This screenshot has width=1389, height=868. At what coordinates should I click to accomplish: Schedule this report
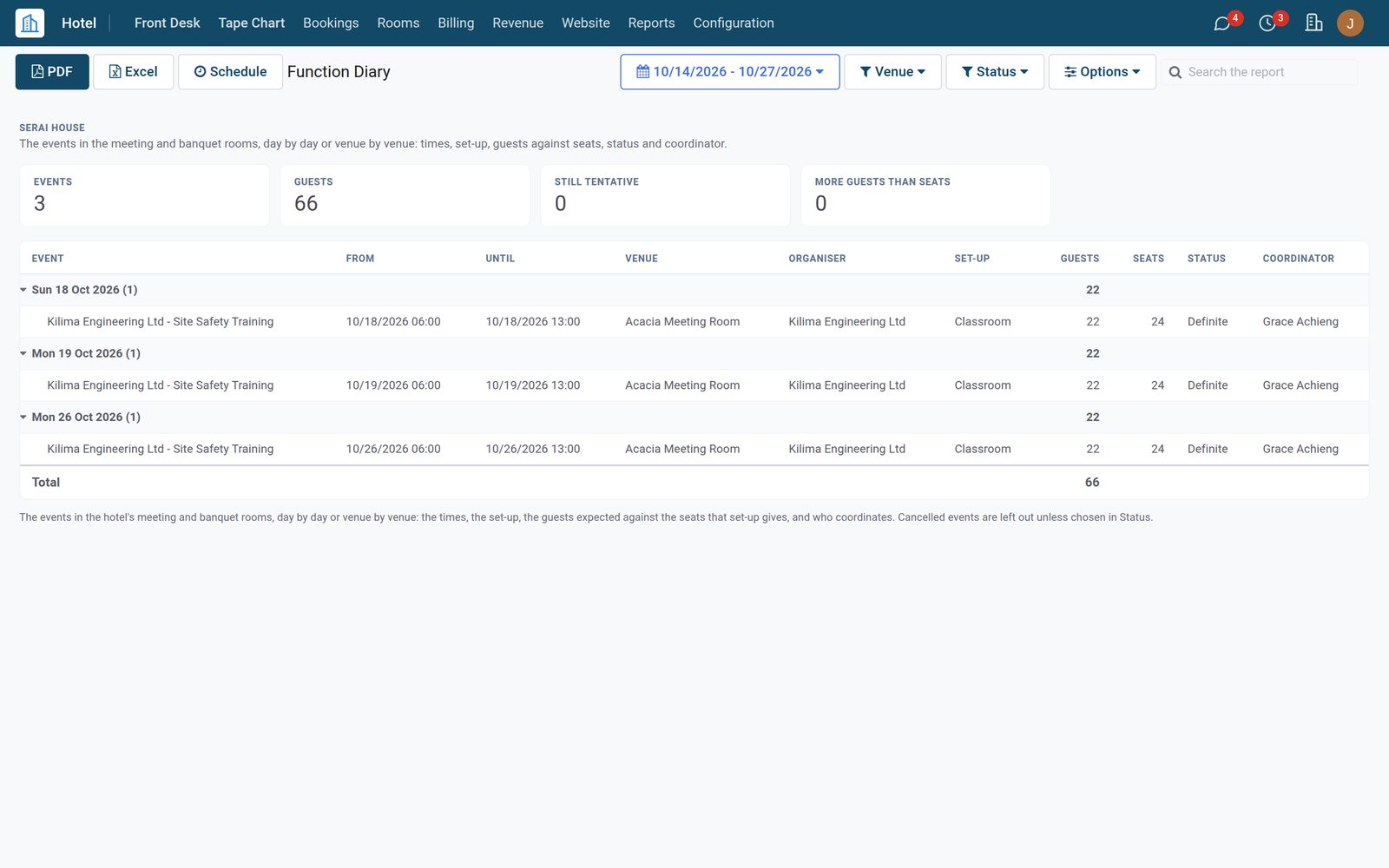pos(230,72)
